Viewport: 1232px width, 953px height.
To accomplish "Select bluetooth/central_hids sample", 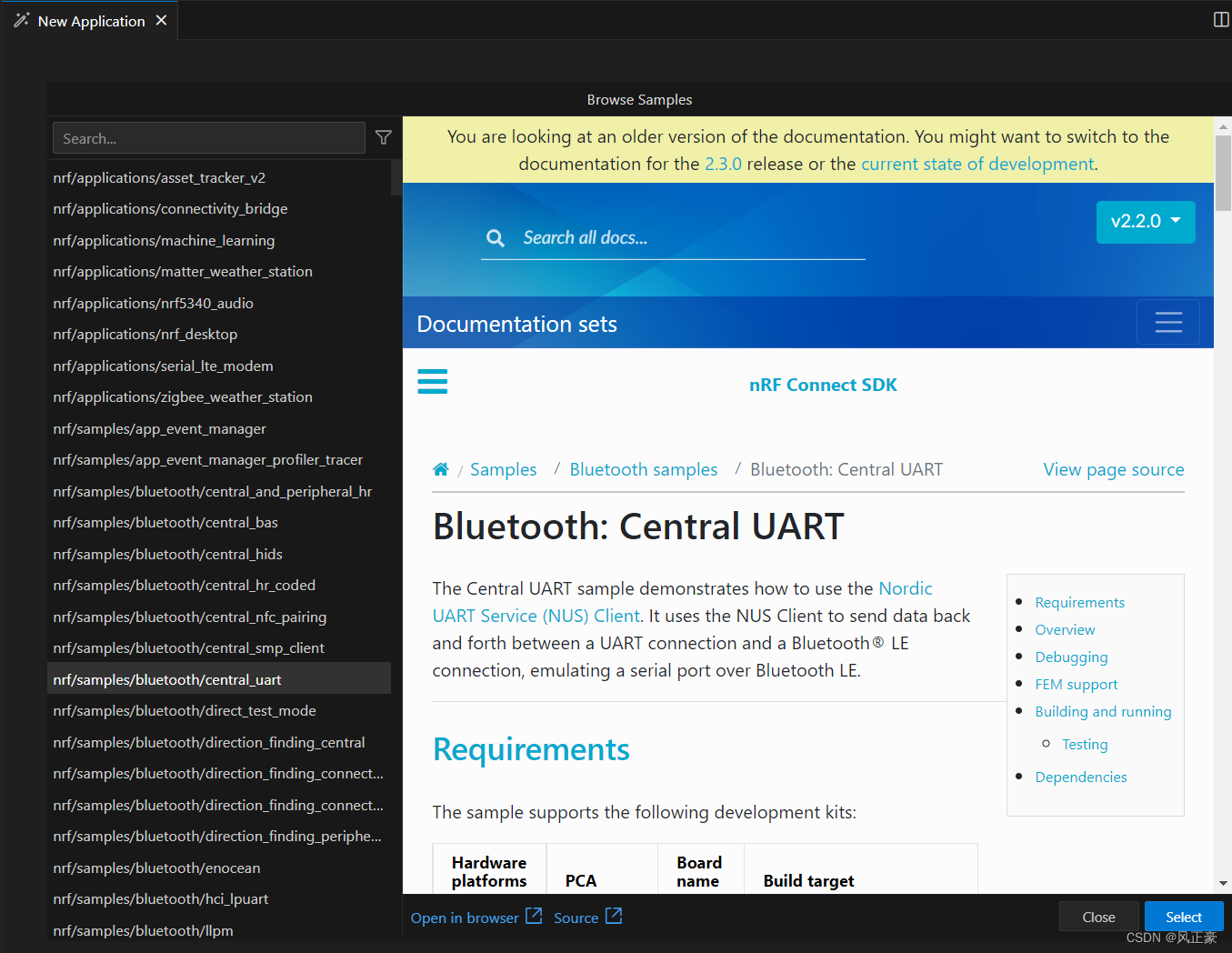I will click(x=219, y=554).
